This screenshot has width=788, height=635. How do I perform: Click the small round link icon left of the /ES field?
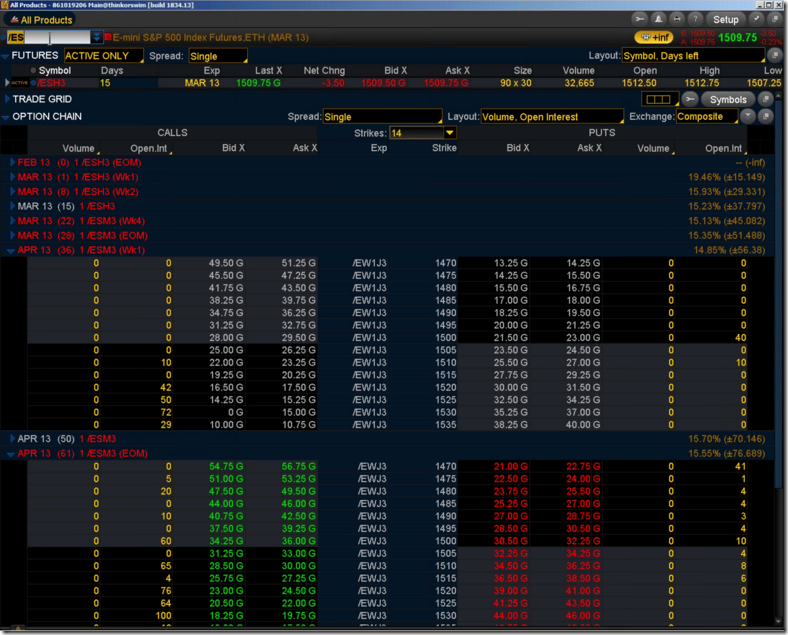tap(4, 38)
